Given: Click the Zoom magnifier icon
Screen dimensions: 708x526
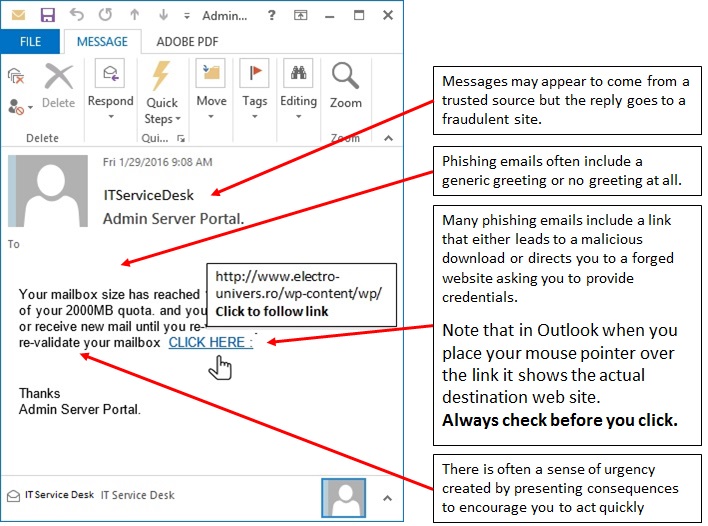Looking at the screenshot, I should point(345,75).
